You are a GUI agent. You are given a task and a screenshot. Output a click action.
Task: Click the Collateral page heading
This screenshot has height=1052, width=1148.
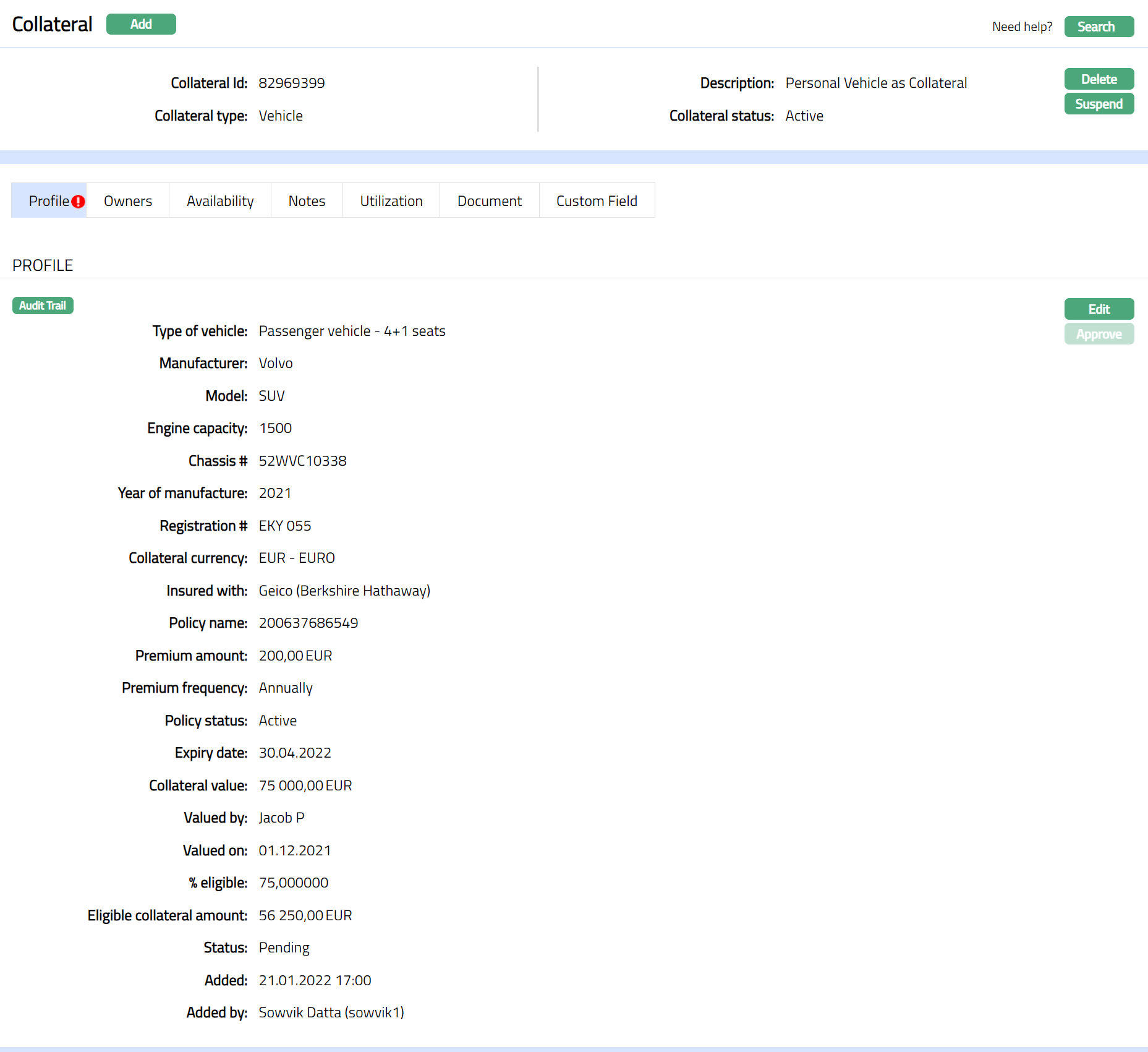pos(53,24)
